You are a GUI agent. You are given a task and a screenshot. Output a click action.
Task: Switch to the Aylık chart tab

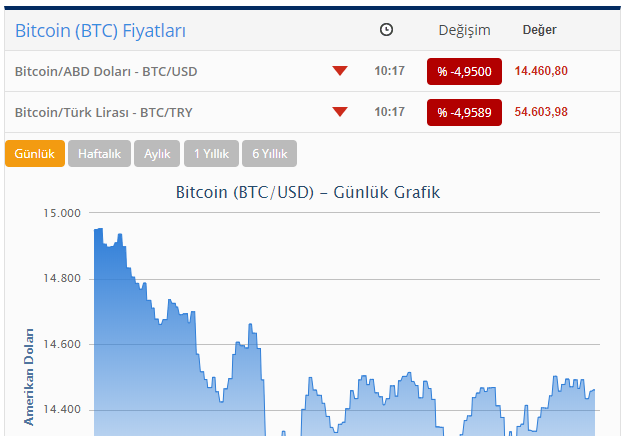[157, 153]
